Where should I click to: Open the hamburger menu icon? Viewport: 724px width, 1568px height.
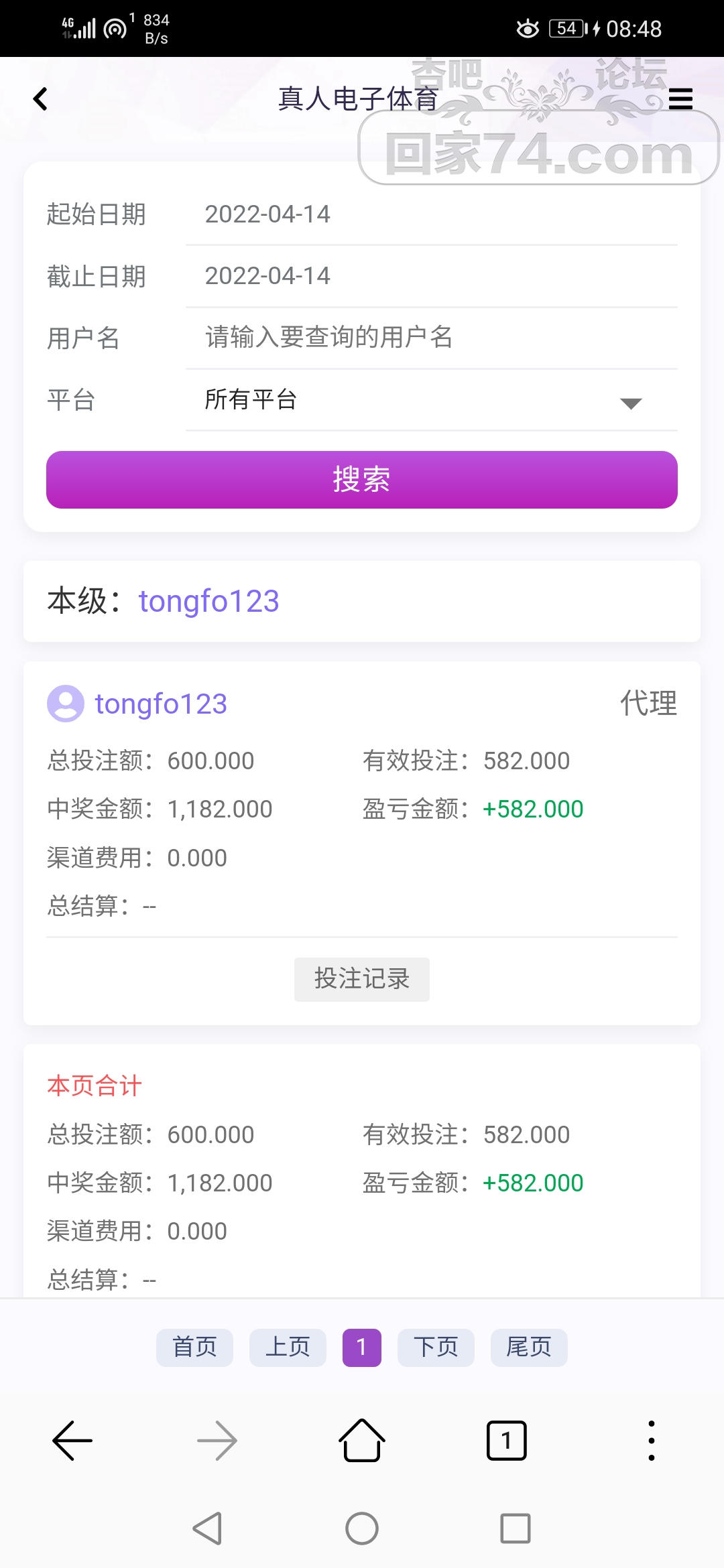pos(680,99)
